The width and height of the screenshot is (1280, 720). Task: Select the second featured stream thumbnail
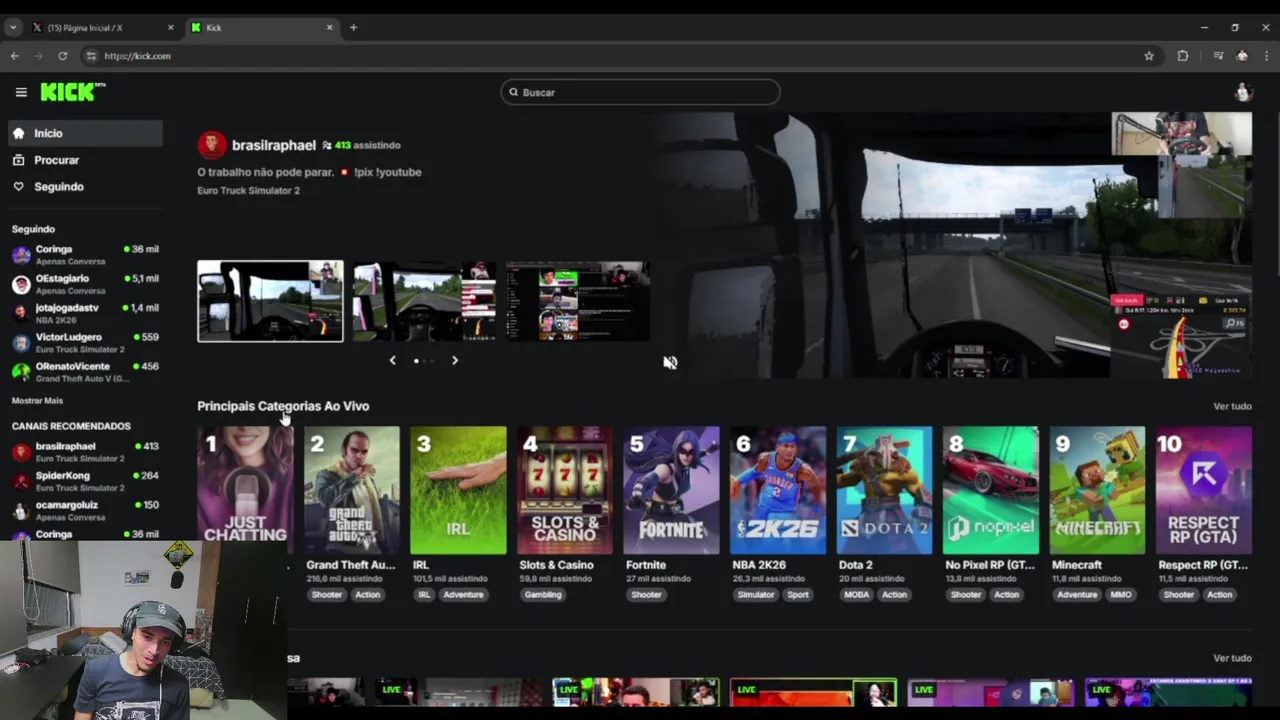[x=424, y=301]
